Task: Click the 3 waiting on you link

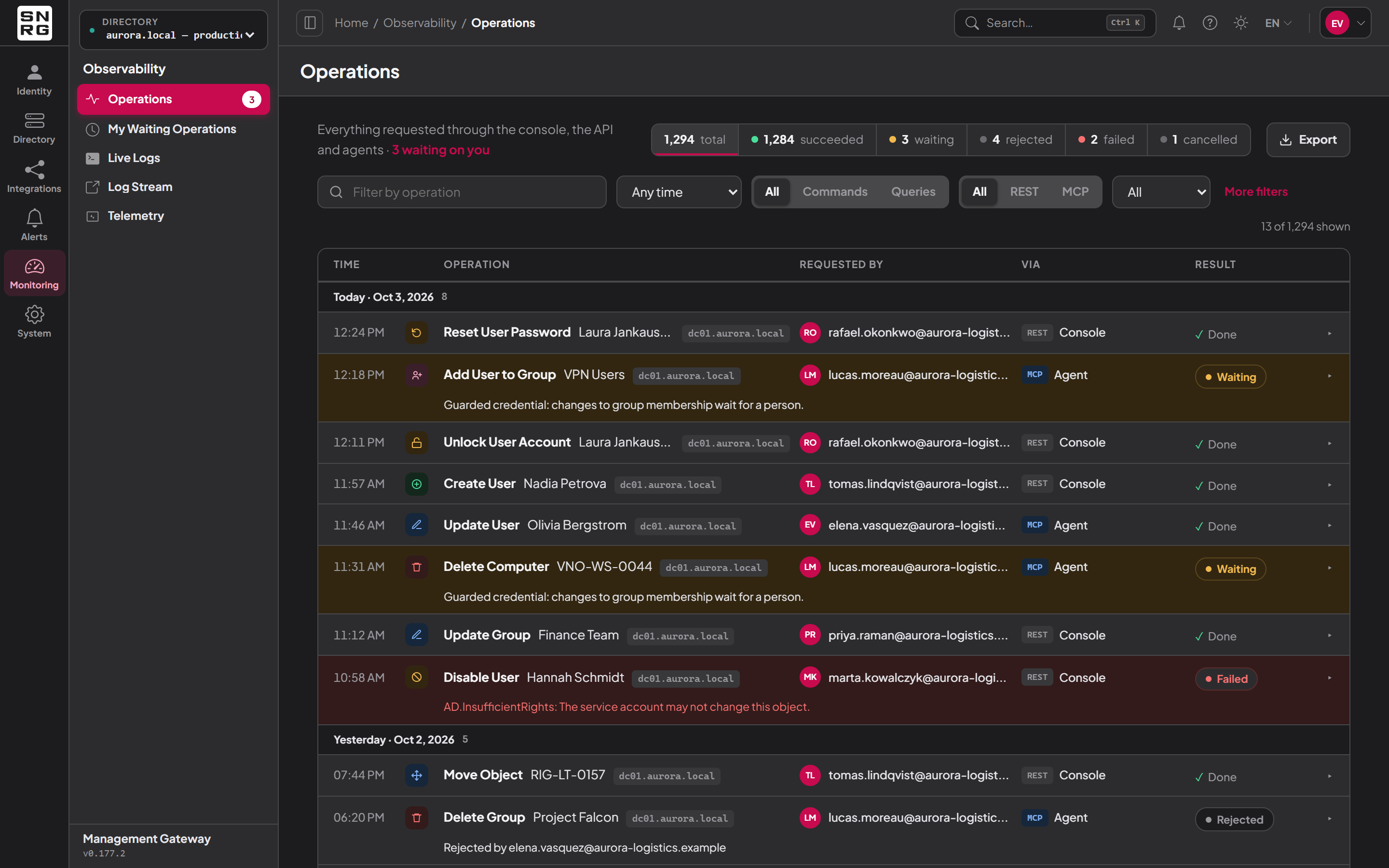Action: 440,150
